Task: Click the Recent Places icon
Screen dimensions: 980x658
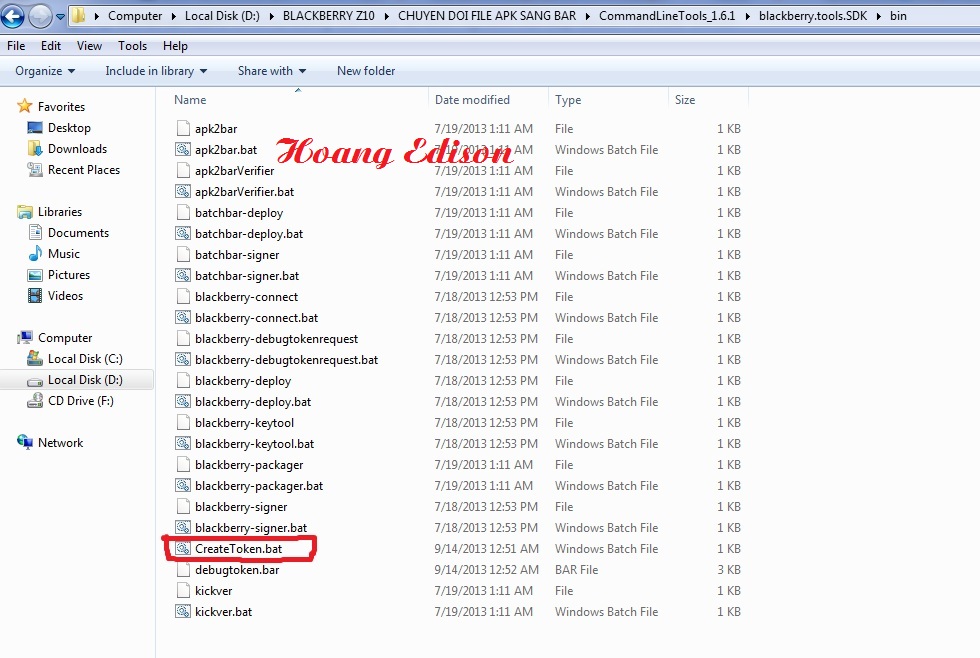Action: [x=34, y=169]
